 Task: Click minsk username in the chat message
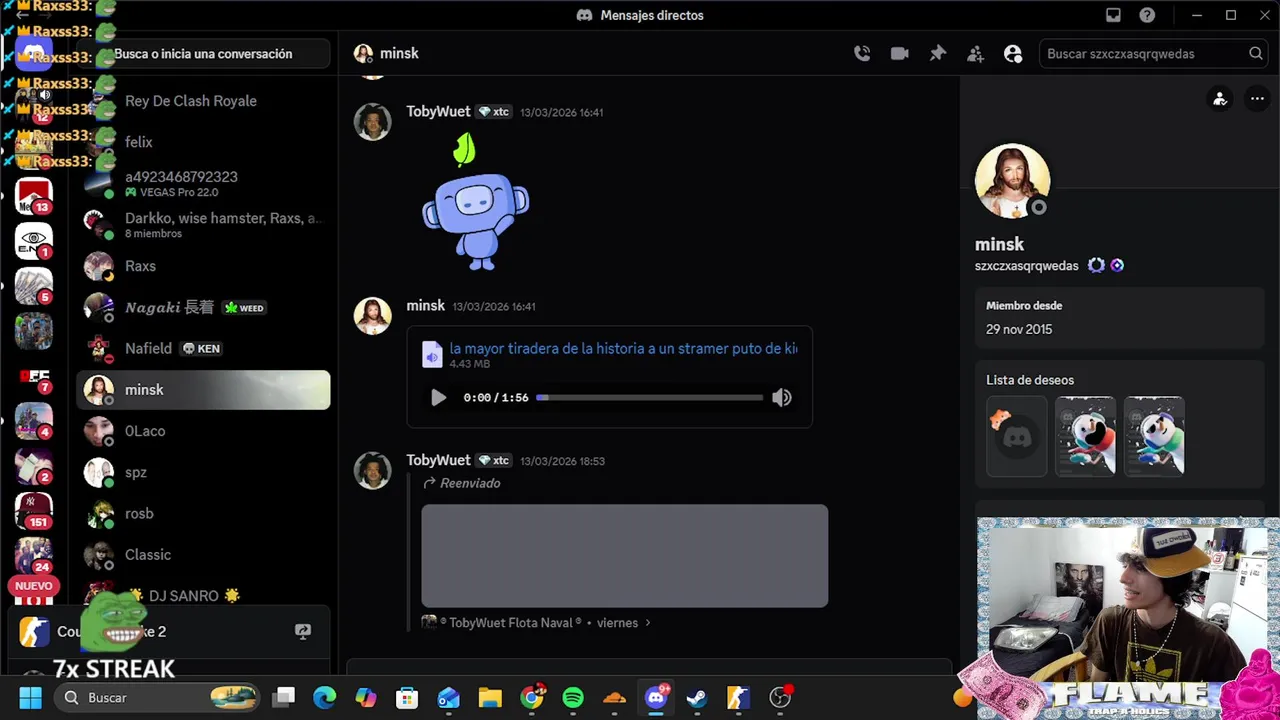[x=425, y=306]
